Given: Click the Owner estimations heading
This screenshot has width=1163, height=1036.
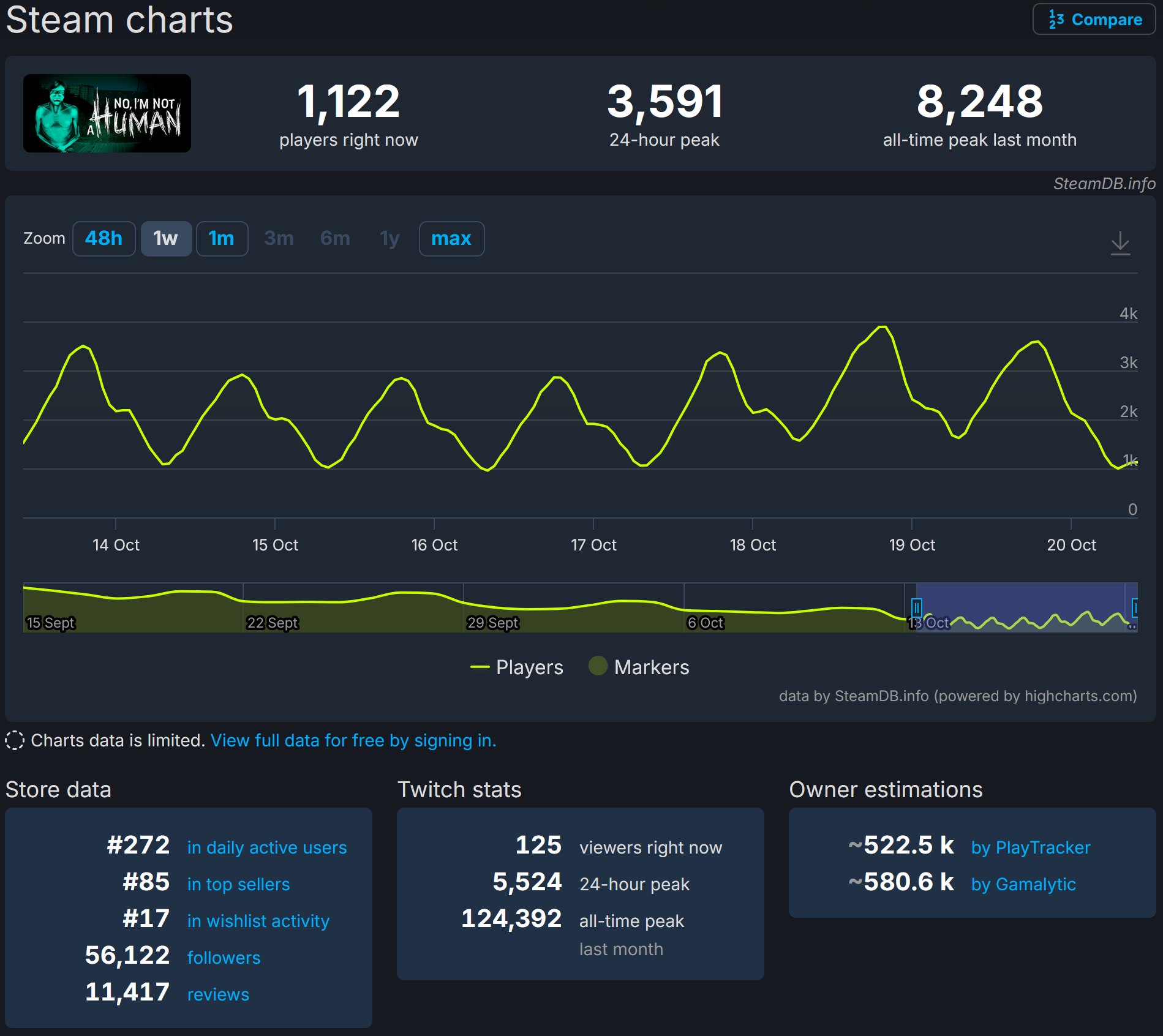Looking at the screenshot, I should (x=886, y=790).
